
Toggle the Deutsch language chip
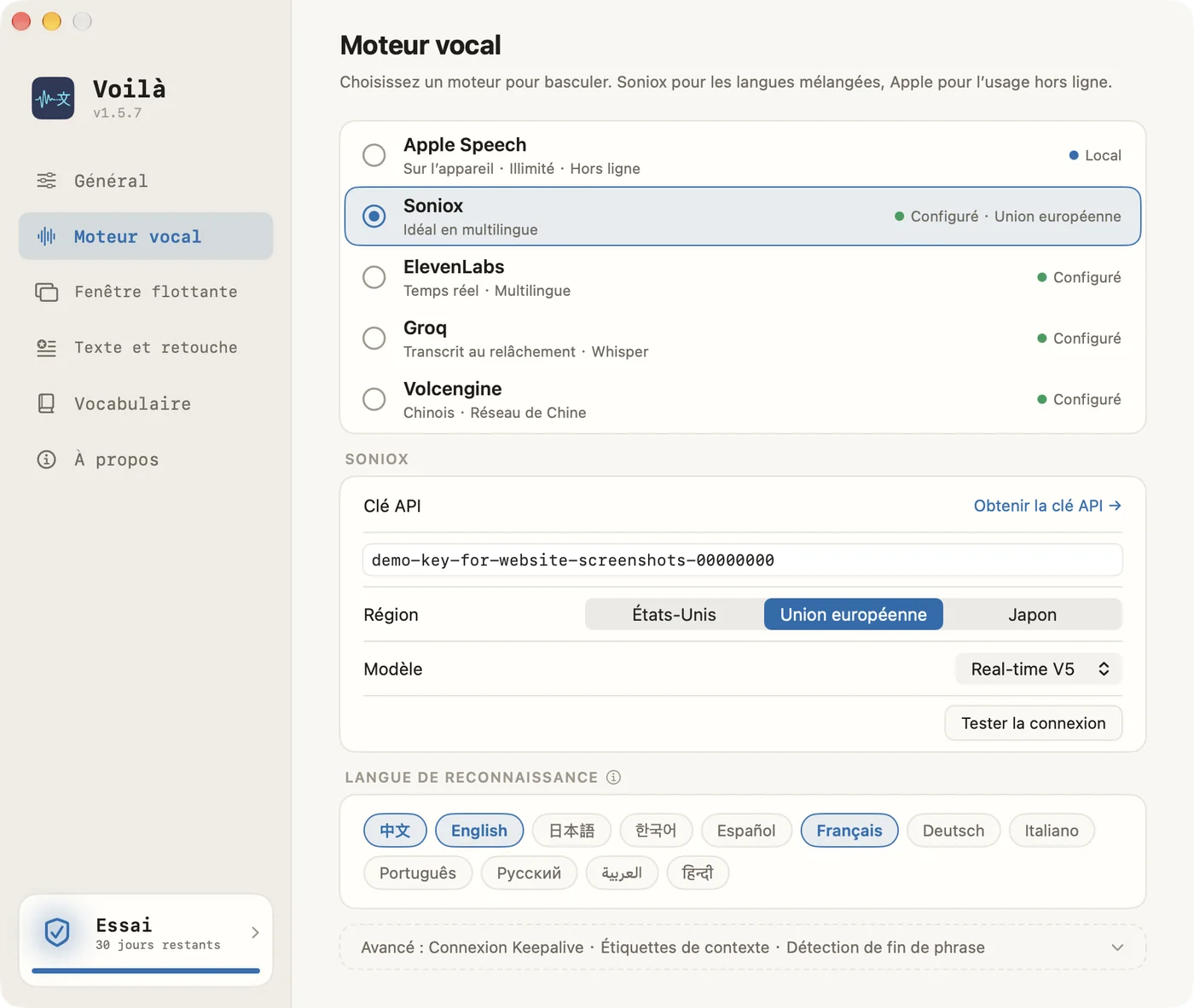pyautogui.click(x=953, y=831)
